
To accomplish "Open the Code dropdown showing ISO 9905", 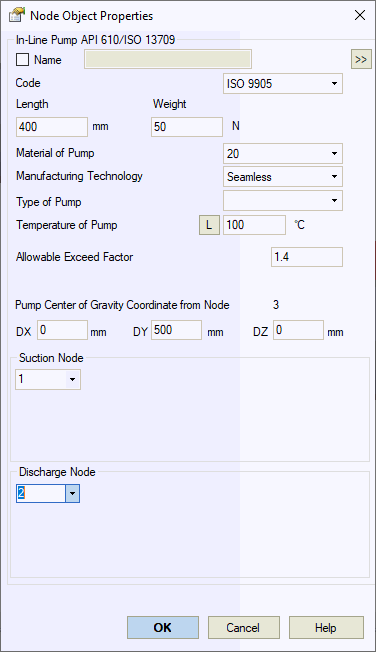I will tap(283, 84).
